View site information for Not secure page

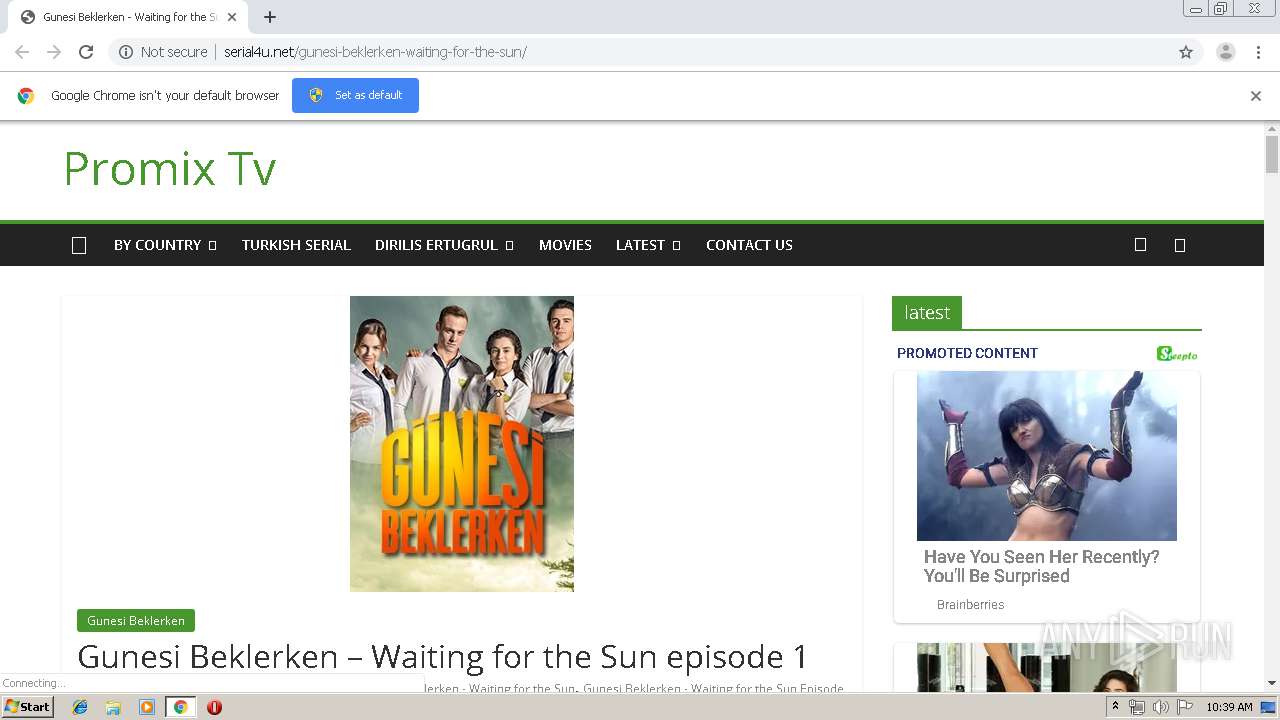163,52
